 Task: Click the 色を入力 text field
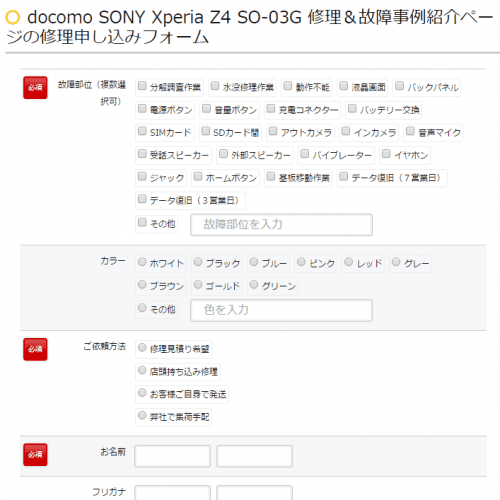click(x=281, y=310)
